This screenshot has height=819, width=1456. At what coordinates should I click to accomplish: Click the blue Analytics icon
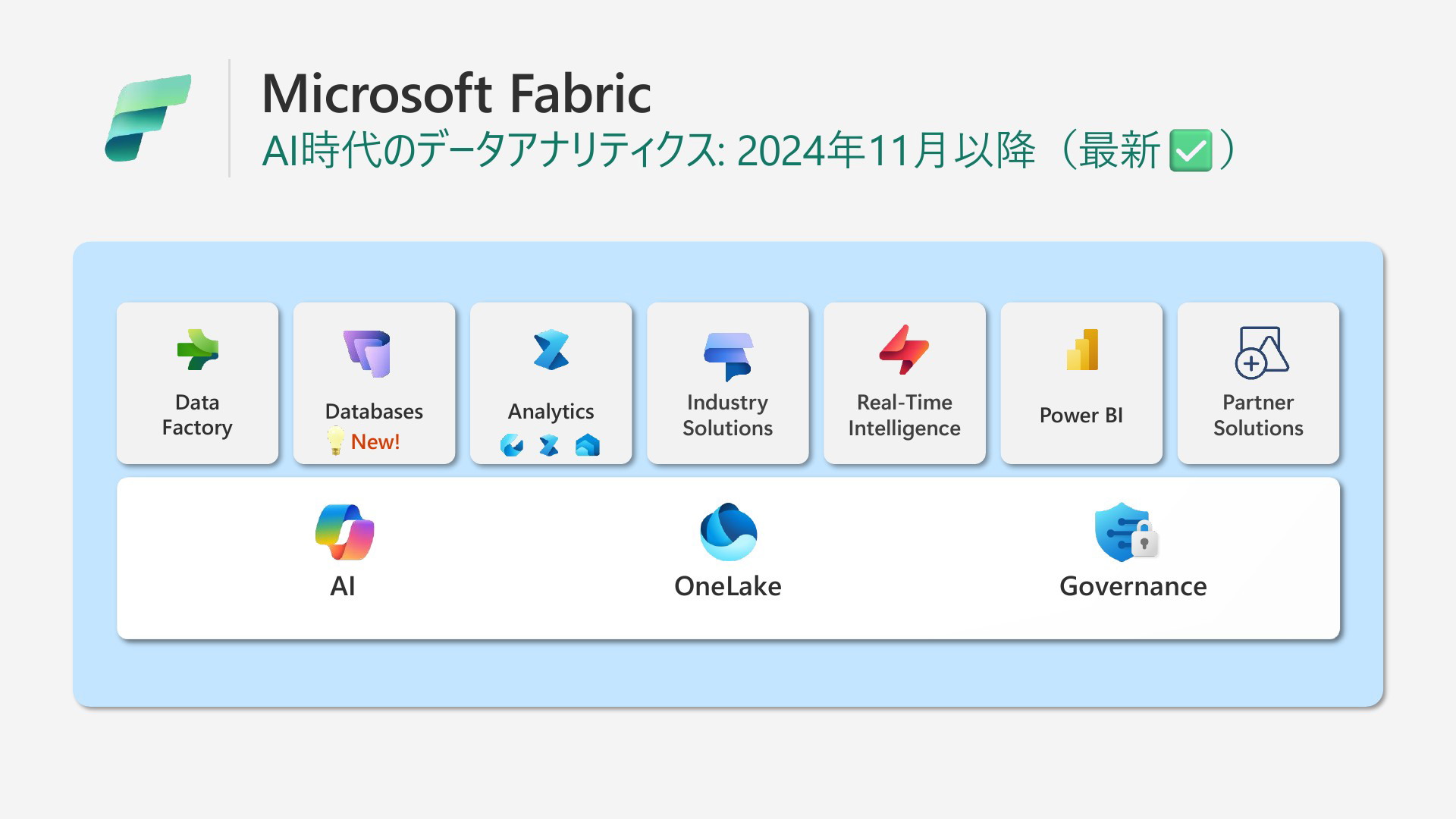click(x=551, y=350)
